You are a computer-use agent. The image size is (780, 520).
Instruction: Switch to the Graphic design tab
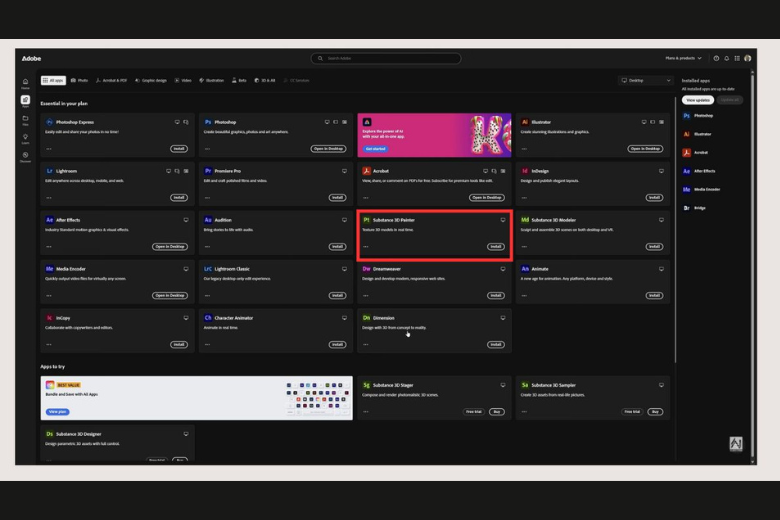[x=151, y=81]
